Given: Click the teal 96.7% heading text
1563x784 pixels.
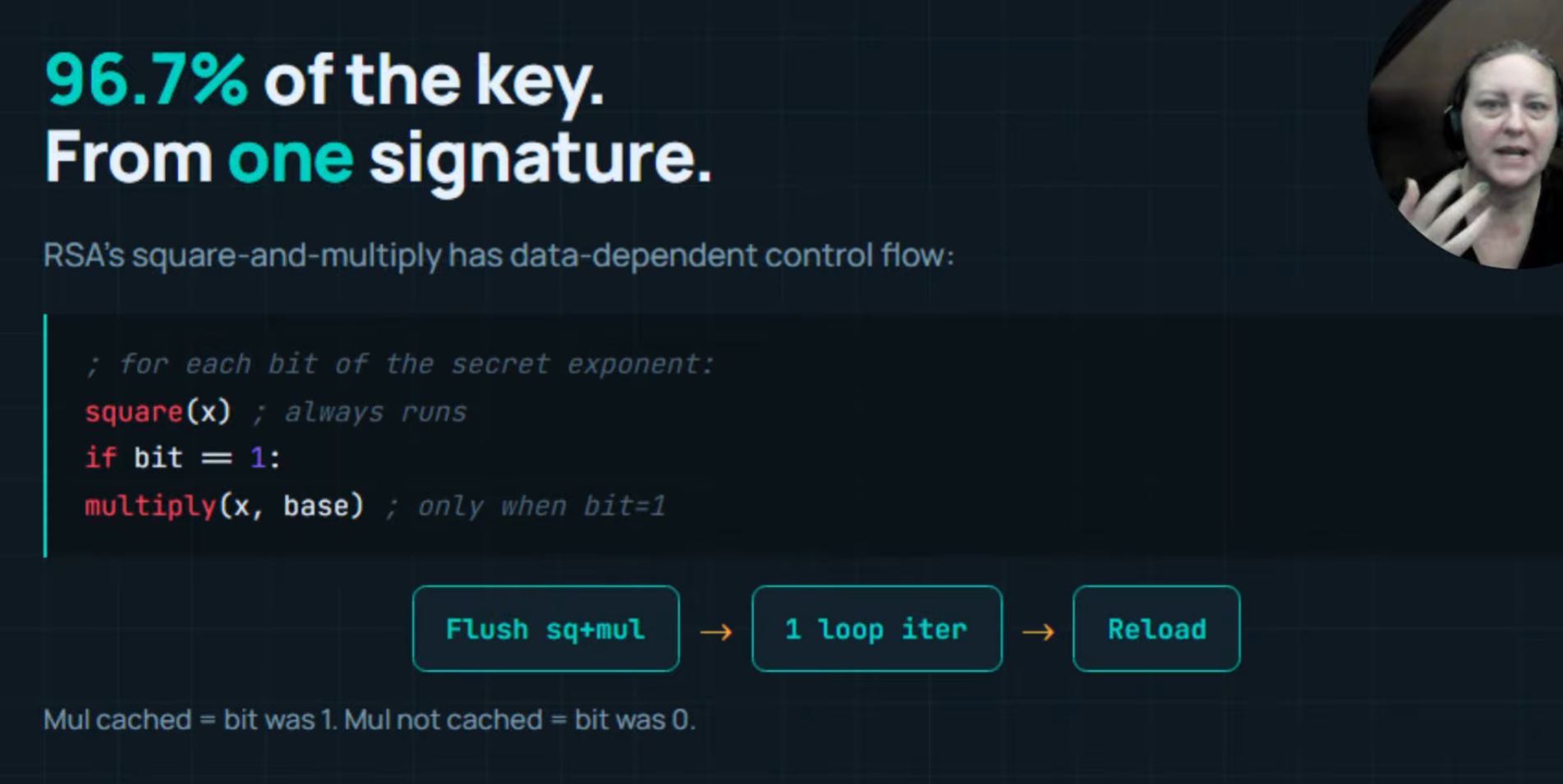Looking at the screenshot, I should coord(145,80).
